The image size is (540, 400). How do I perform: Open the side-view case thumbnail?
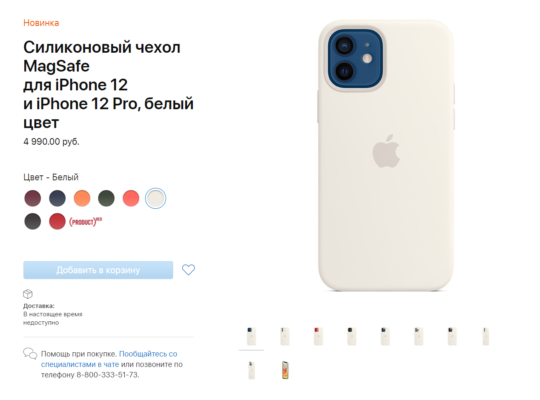(x=486, y=336)
